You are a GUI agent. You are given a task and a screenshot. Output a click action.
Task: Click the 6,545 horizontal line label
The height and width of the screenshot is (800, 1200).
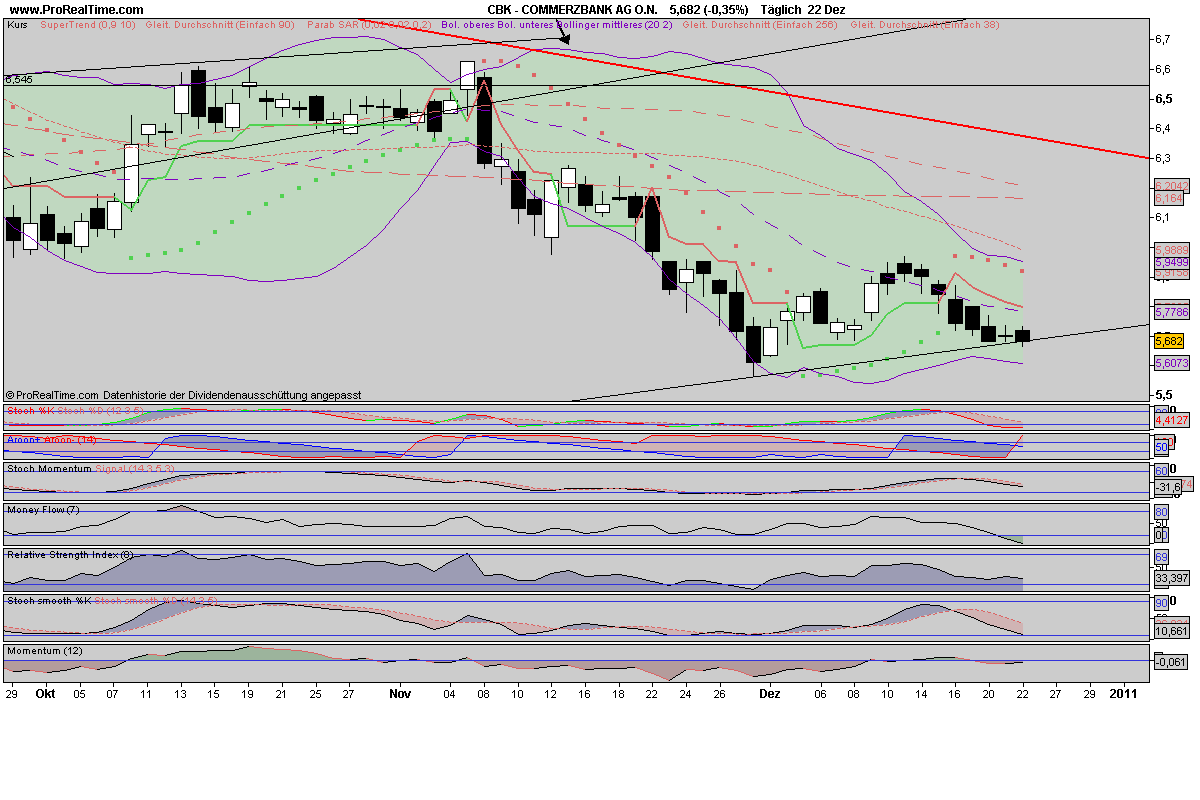19,78
